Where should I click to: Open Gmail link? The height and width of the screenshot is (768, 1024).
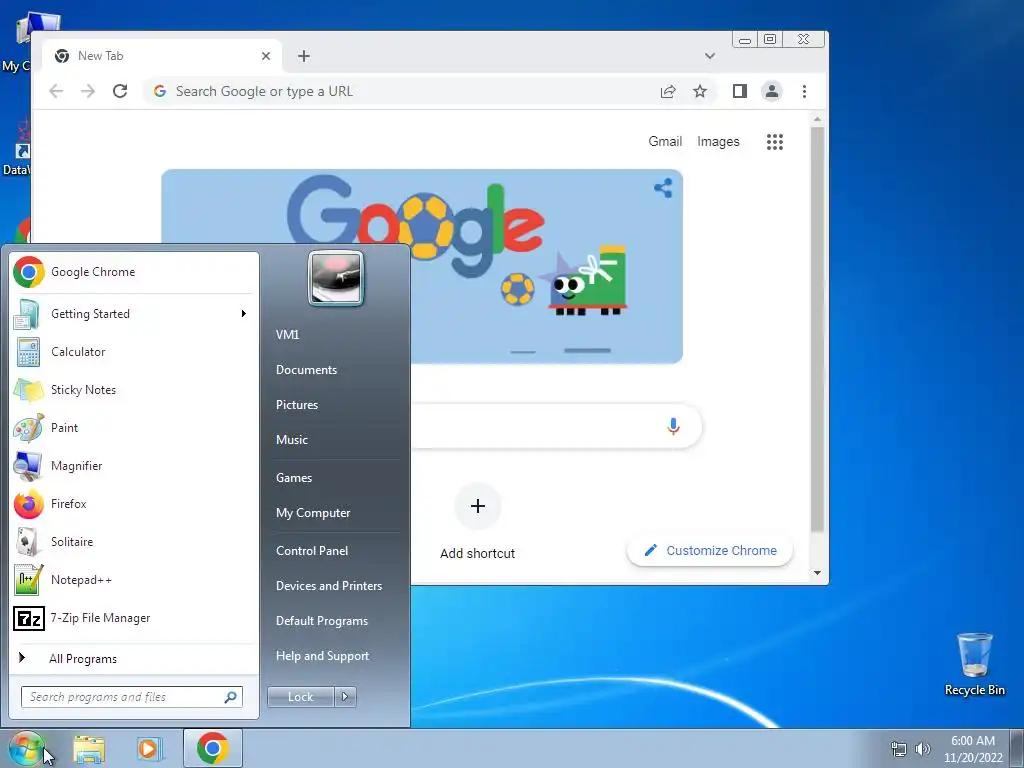665,142
